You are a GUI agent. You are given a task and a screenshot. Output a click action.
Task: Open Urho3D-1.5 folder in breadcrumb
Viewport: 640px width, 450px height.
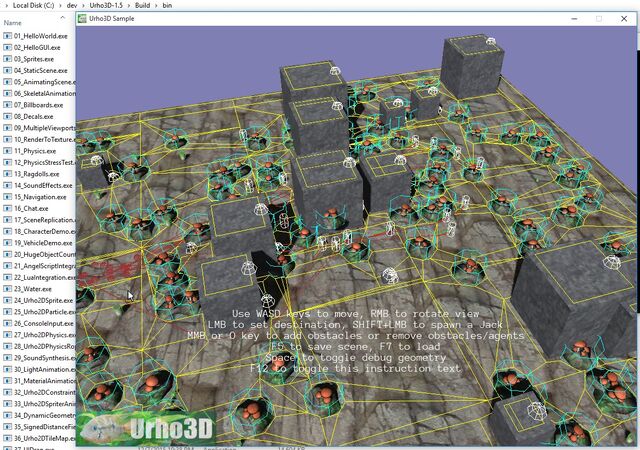pyautogui.click(x=106, y=5)
